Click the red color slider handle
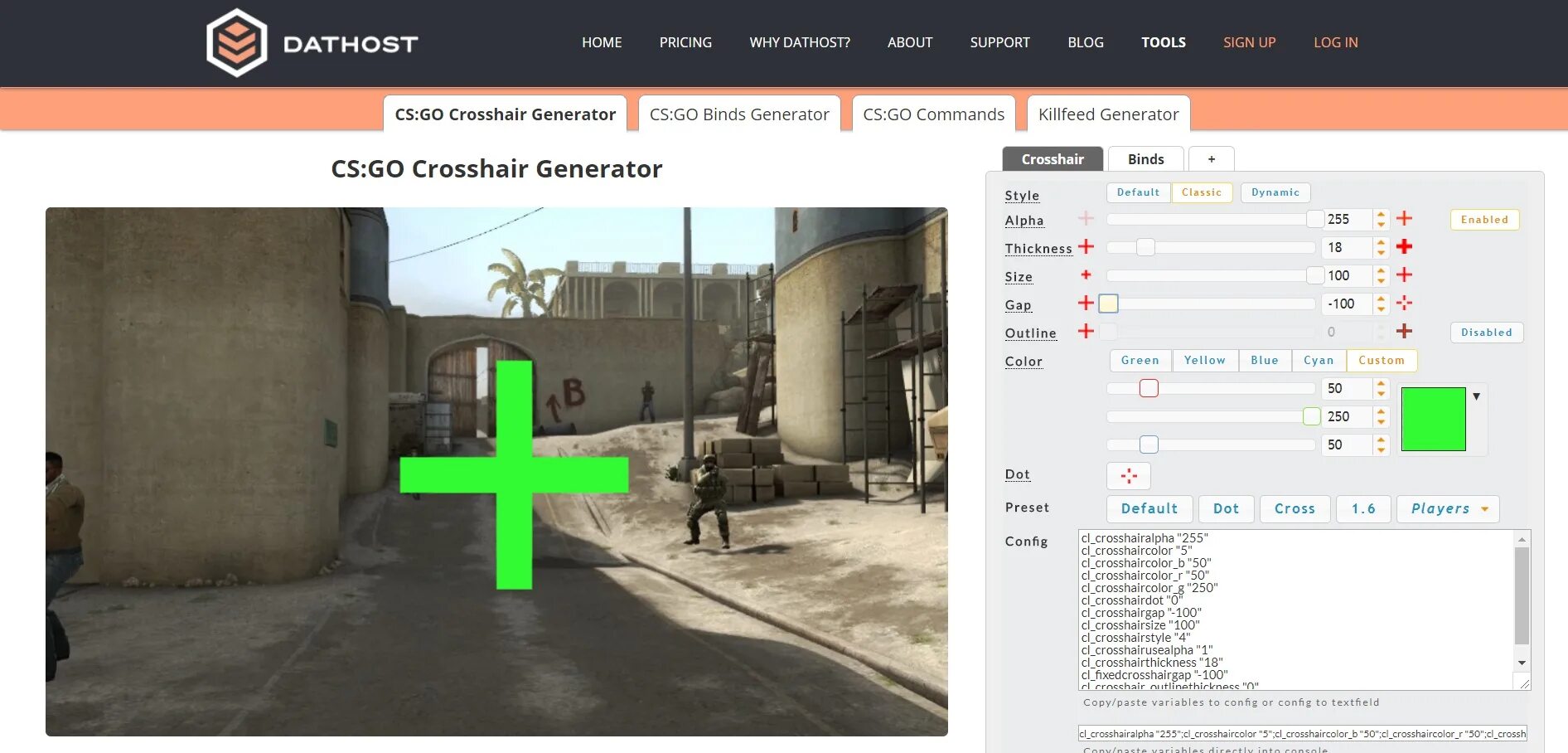The height and width of the screenshot is (753, 1568). (1149, 388)
